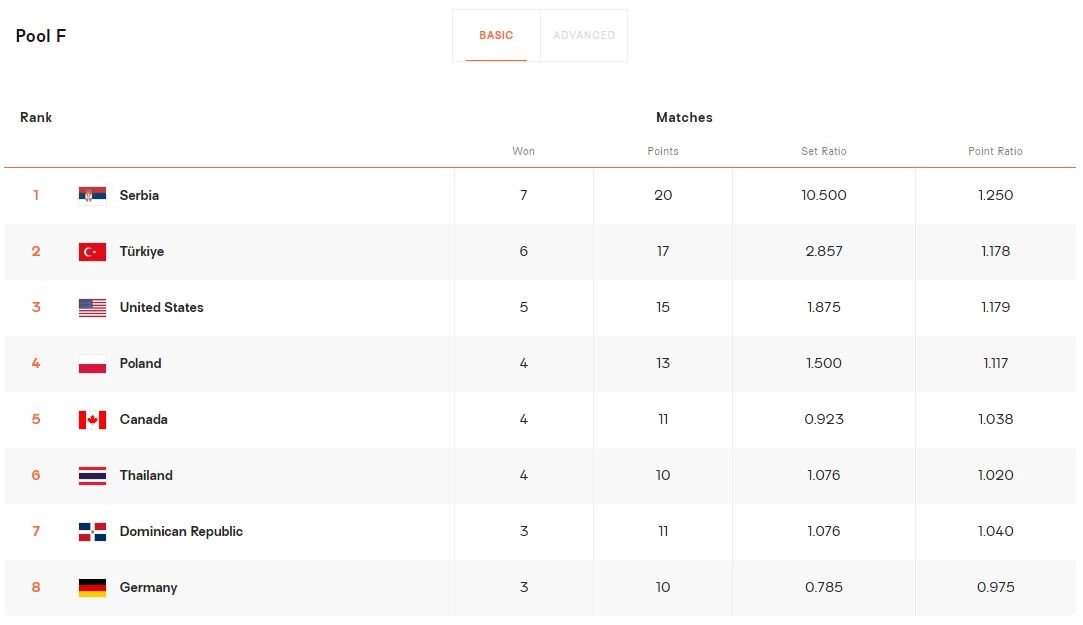Image resolution: width=1083 pixels, height=625 pixels.
Task: Click the Won column header
Action: (x=523, y=151)
